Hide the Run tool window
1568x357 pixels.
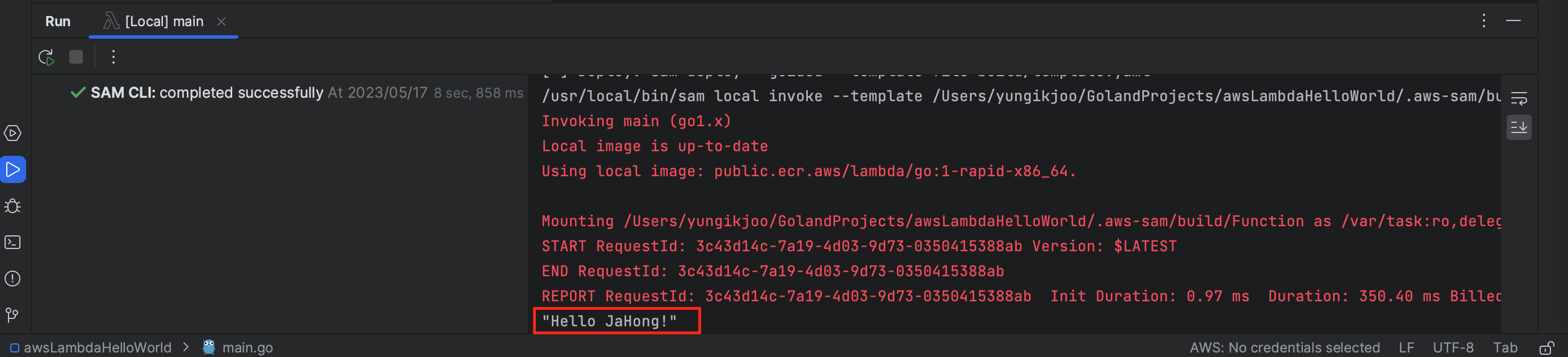1514,20
